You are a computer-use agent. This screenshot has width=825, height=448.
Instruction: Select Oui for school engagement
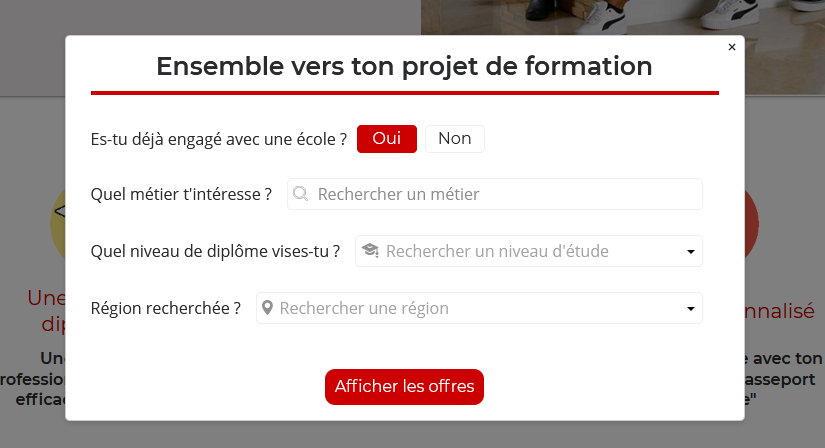387,139
